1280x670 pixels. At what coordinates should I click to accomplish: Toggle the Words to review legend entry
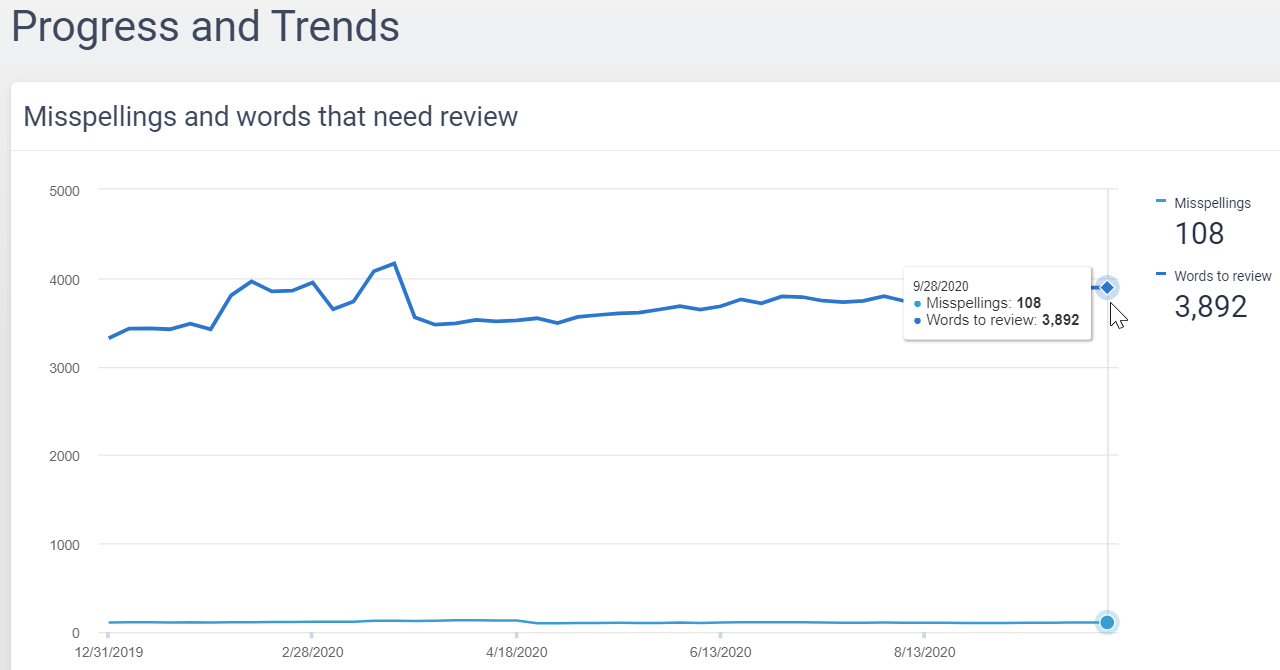[x=1222, y=276]
